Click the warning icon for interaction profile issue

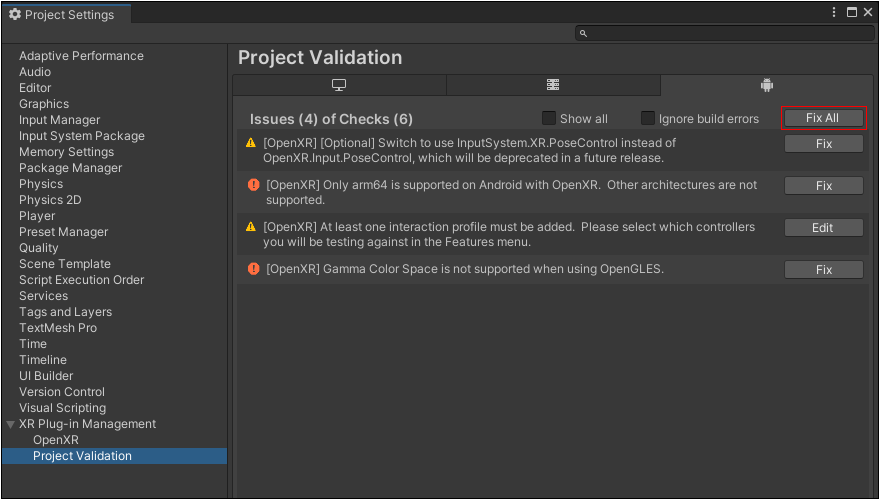coord(251,227)
